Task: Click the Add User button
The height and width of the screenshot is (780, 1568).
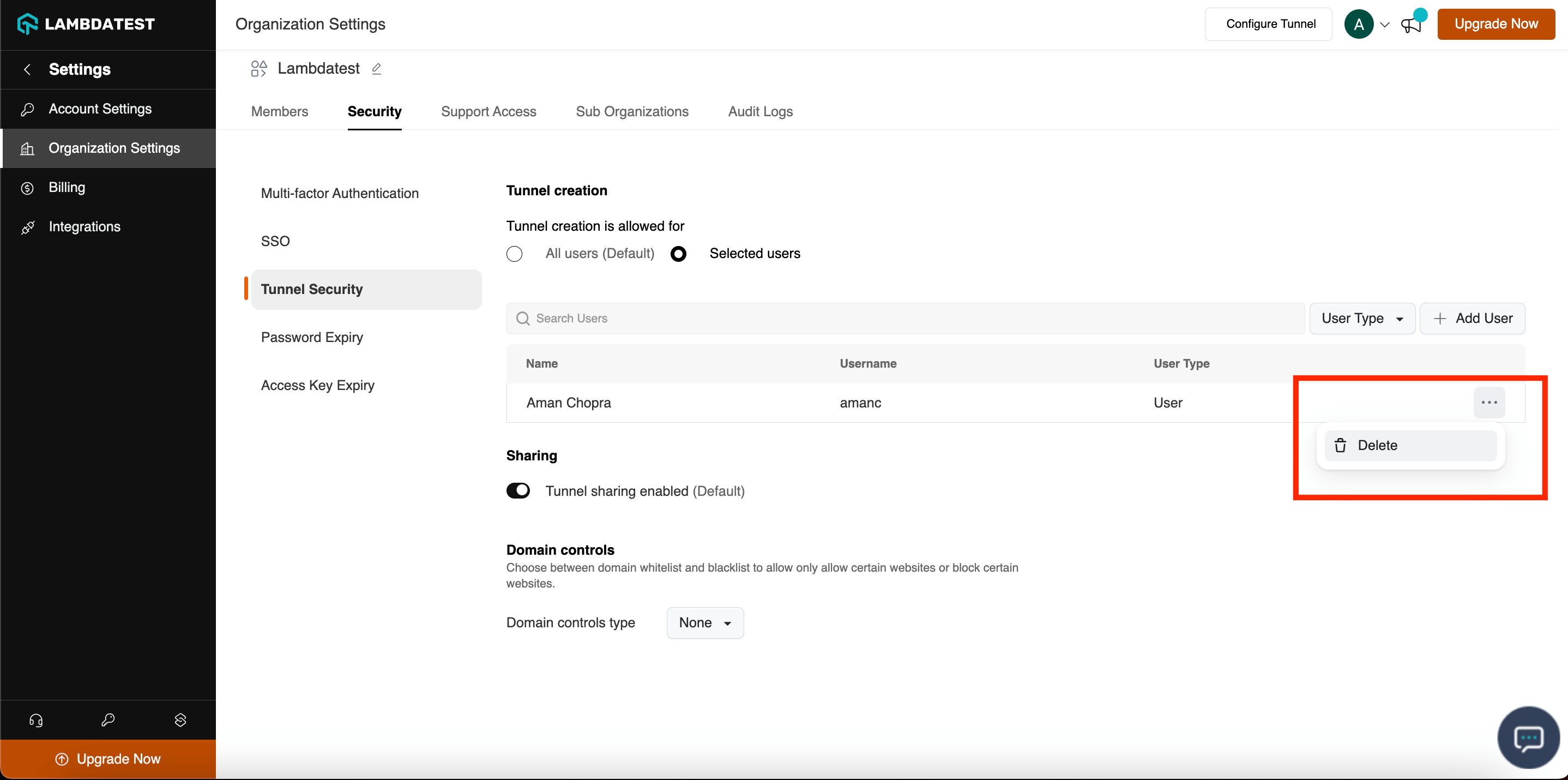Action: [1472, 319]
